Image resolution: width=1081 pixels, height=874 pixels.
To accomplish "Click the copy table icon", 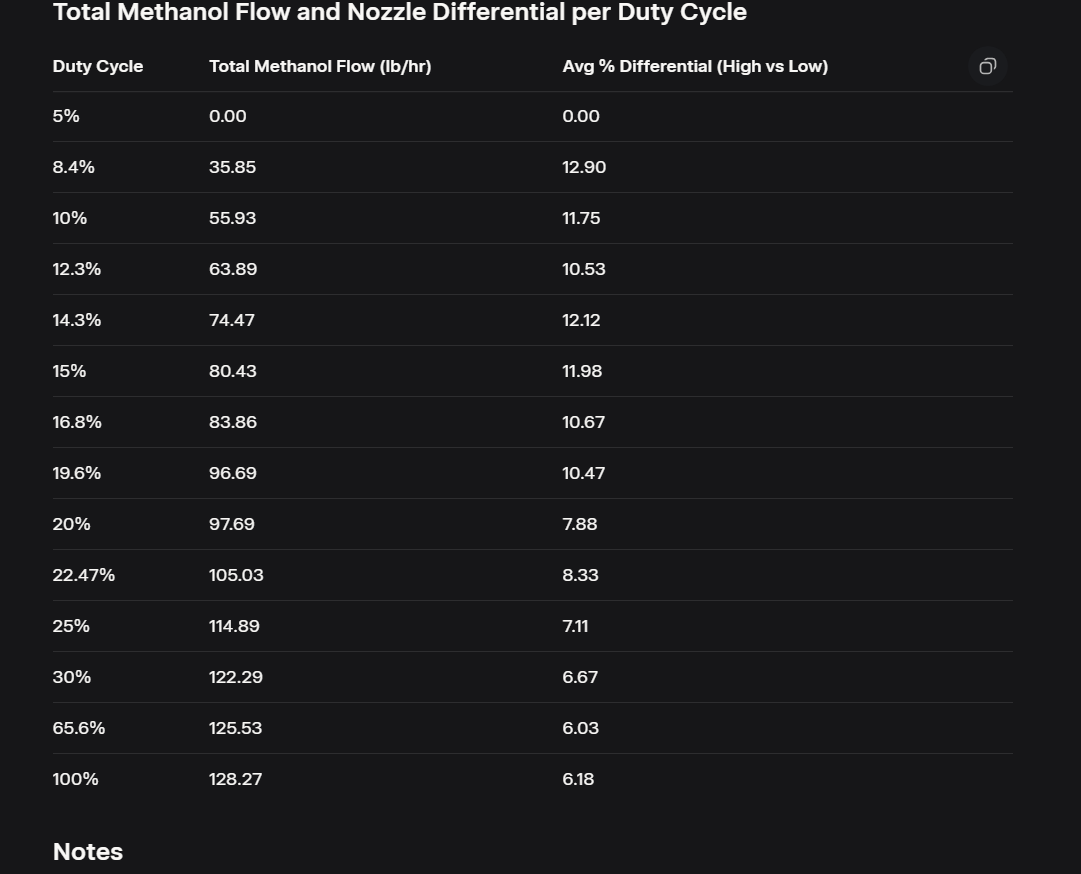I will pyautogui.click(x=987, y=66).
